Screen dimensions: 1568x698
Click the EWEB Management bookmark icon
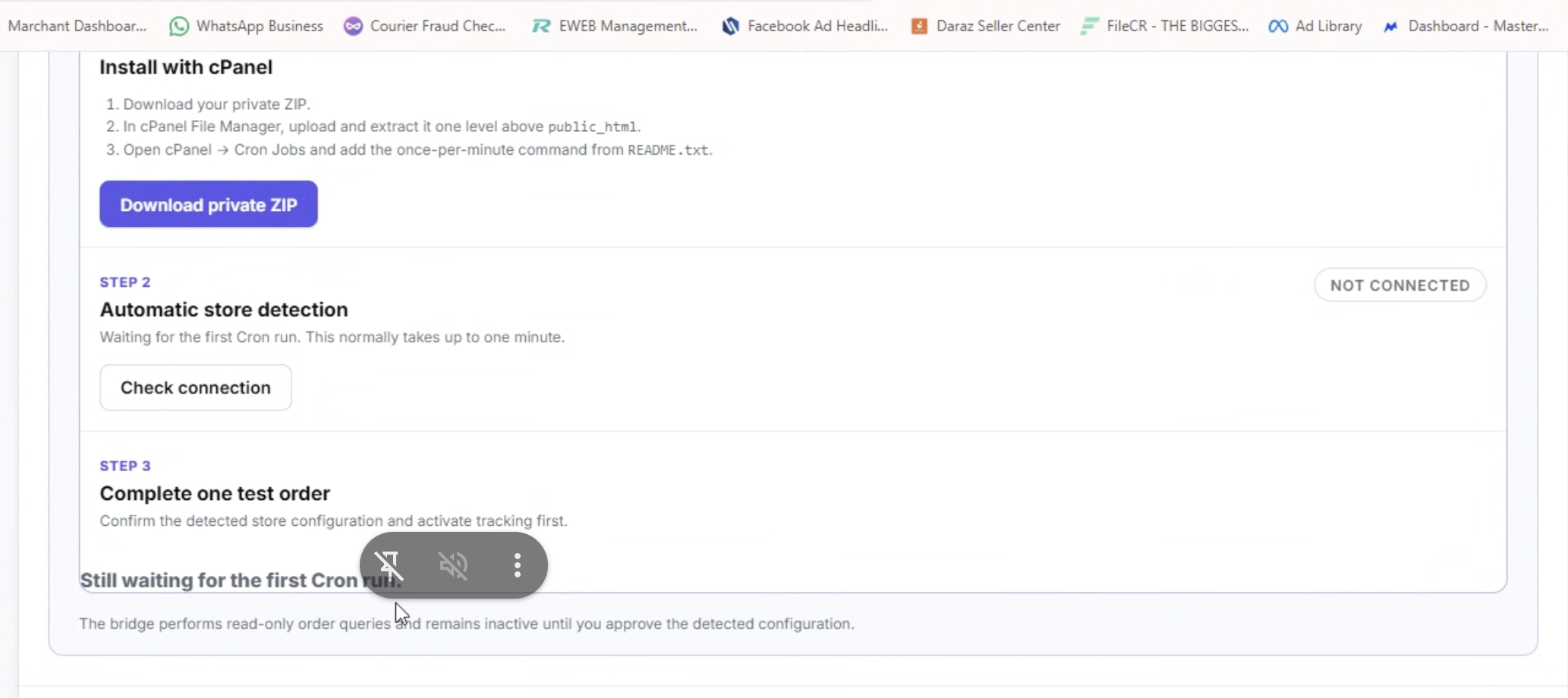click(540, 27)
